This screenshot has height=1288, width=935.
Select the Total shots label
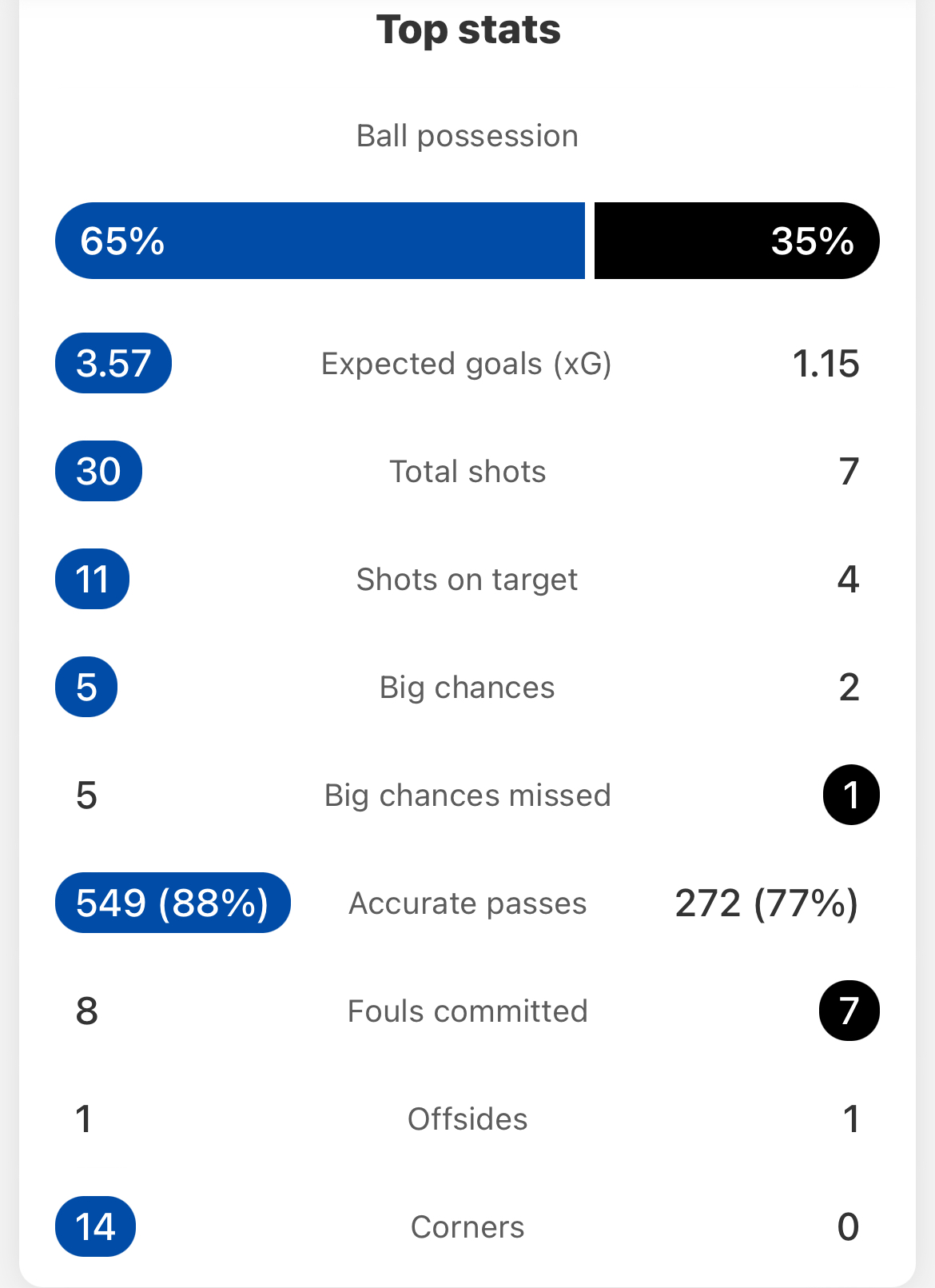(467, 472)
